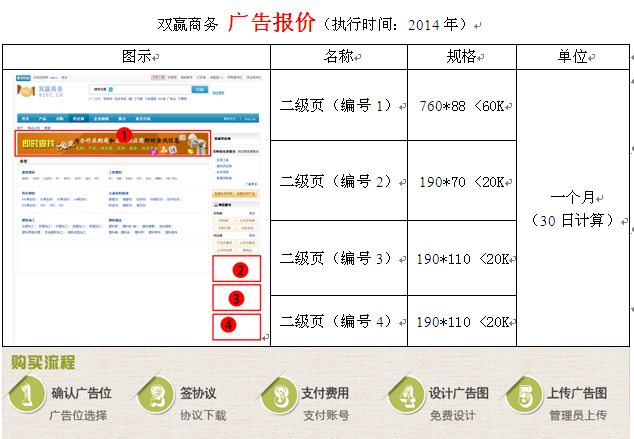Click the 支付账号 link

click(326, 415)
